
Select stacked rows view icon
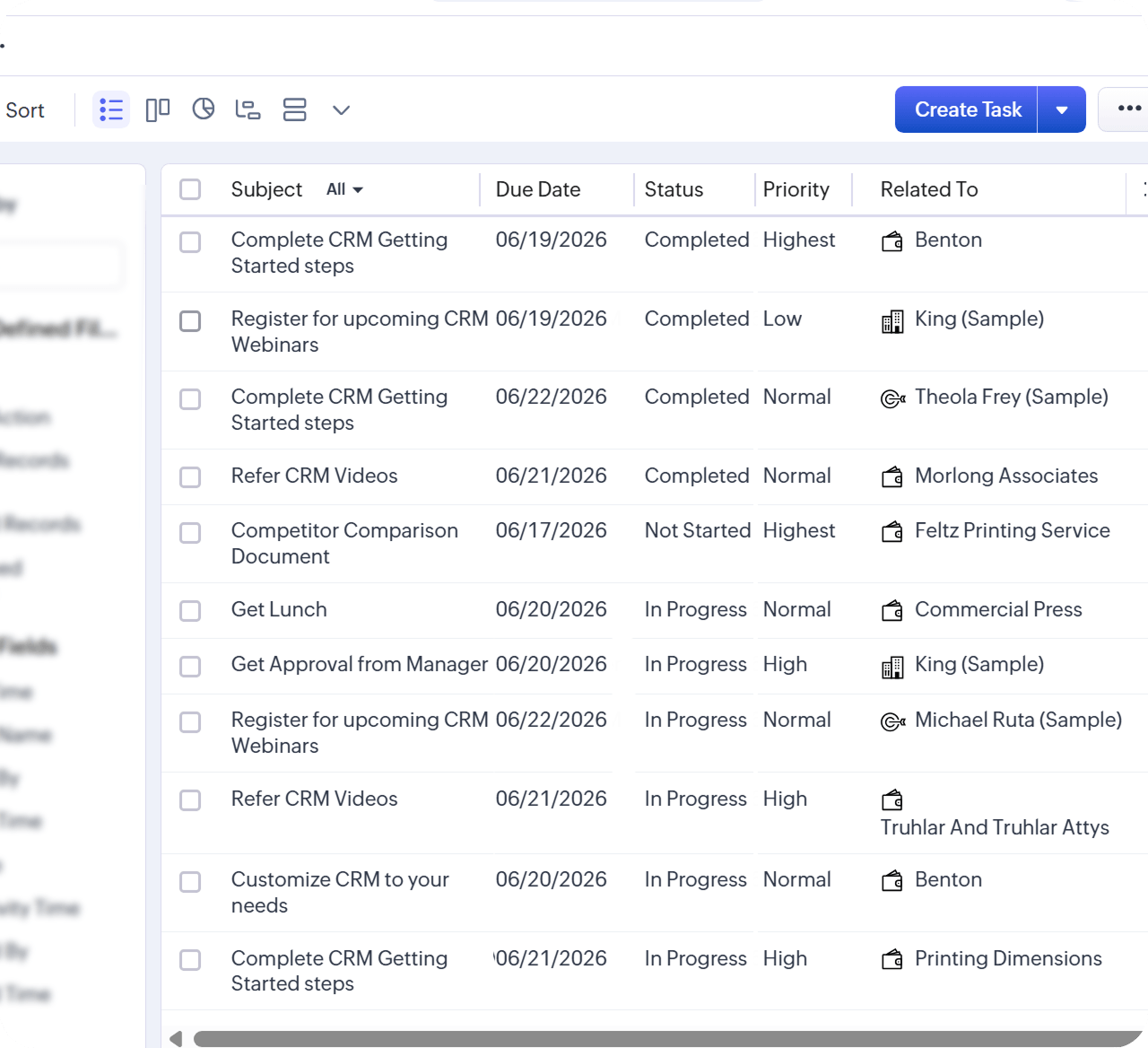click(295, 109)
